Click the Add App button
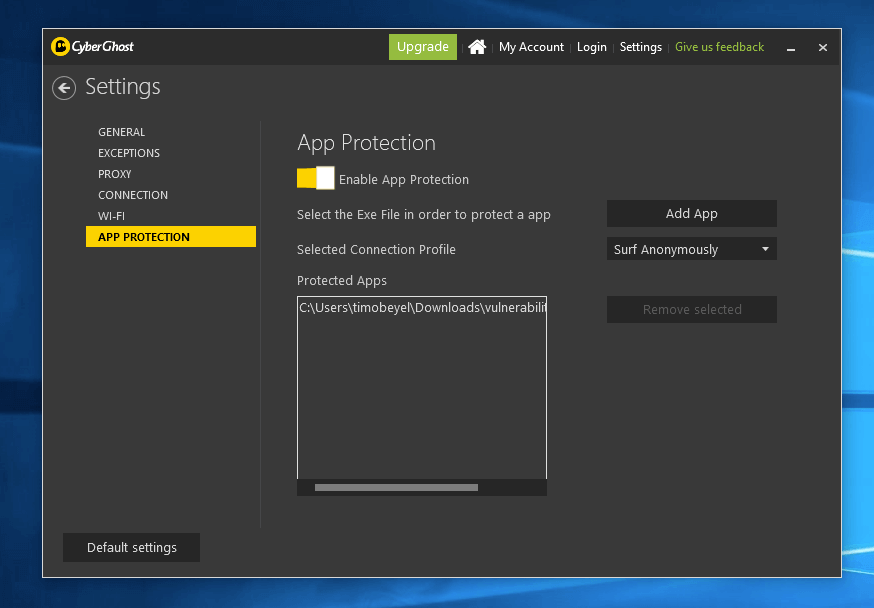 [692, 213]
